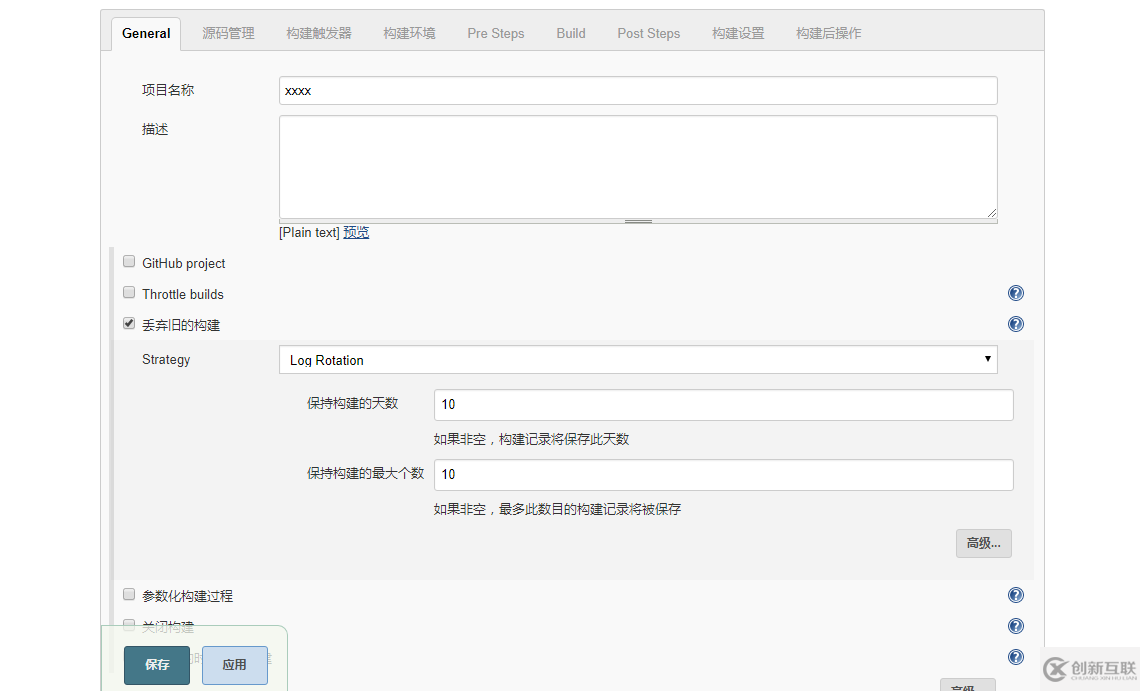The image size is (1140, 691).
Task: Click the 保持构建的天数 input field
Action: (722, 404)
